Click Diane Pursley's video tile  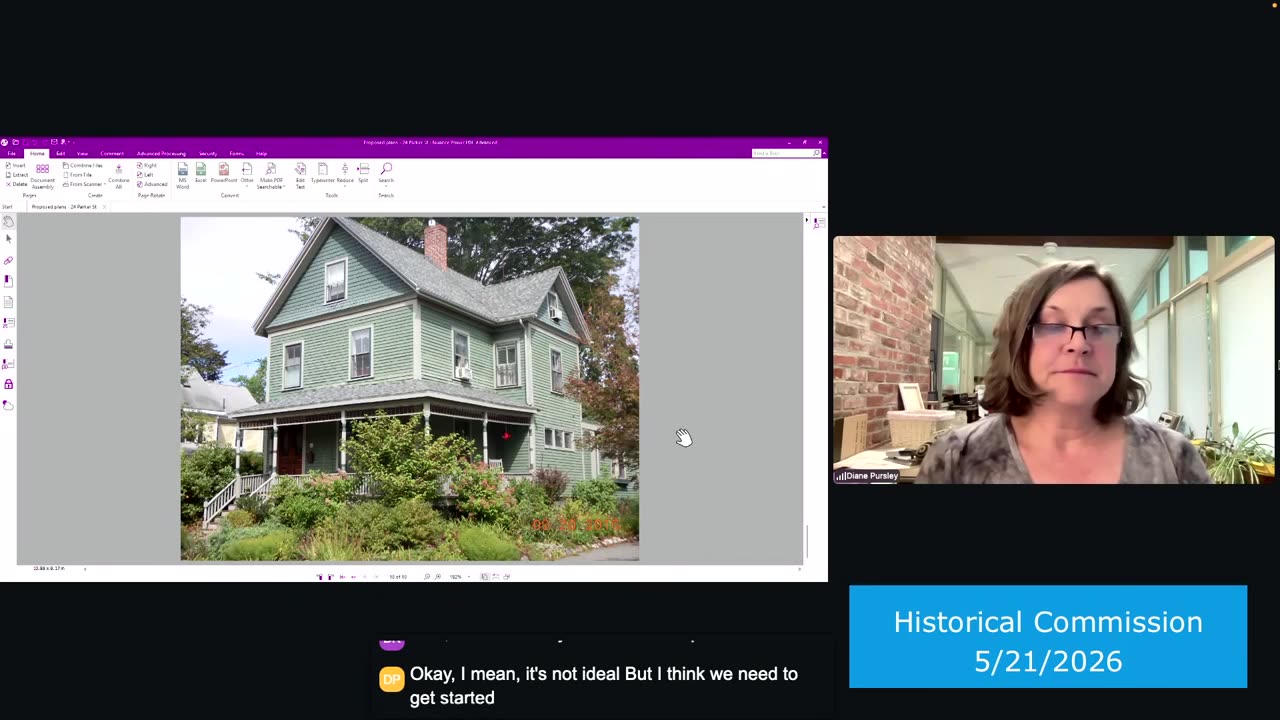pyautogui.click(x=1054, y=360)
